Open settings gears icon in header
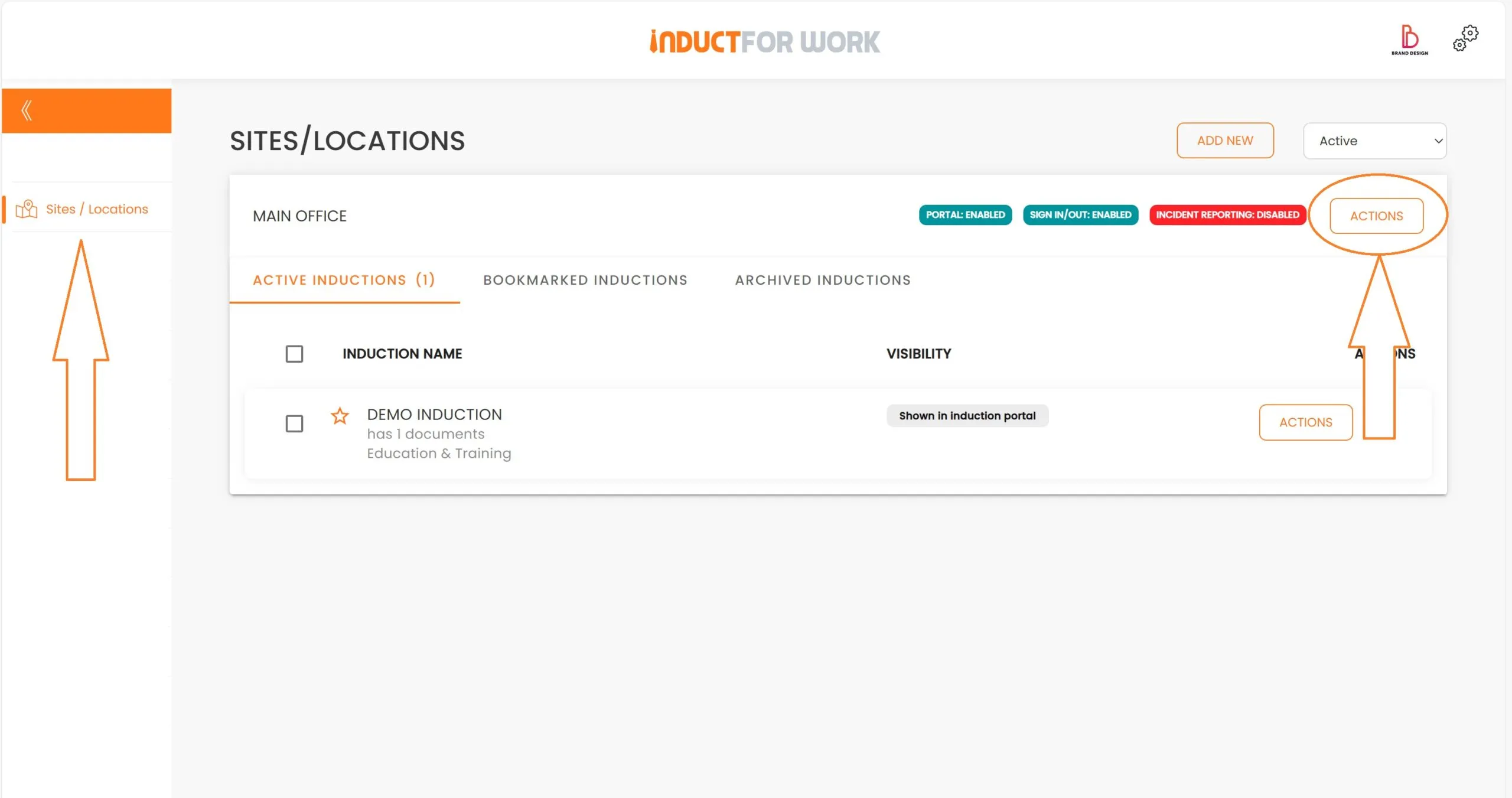Image resolution: width=1512 pixels, height=798 pixels. tap(1465, 38)
